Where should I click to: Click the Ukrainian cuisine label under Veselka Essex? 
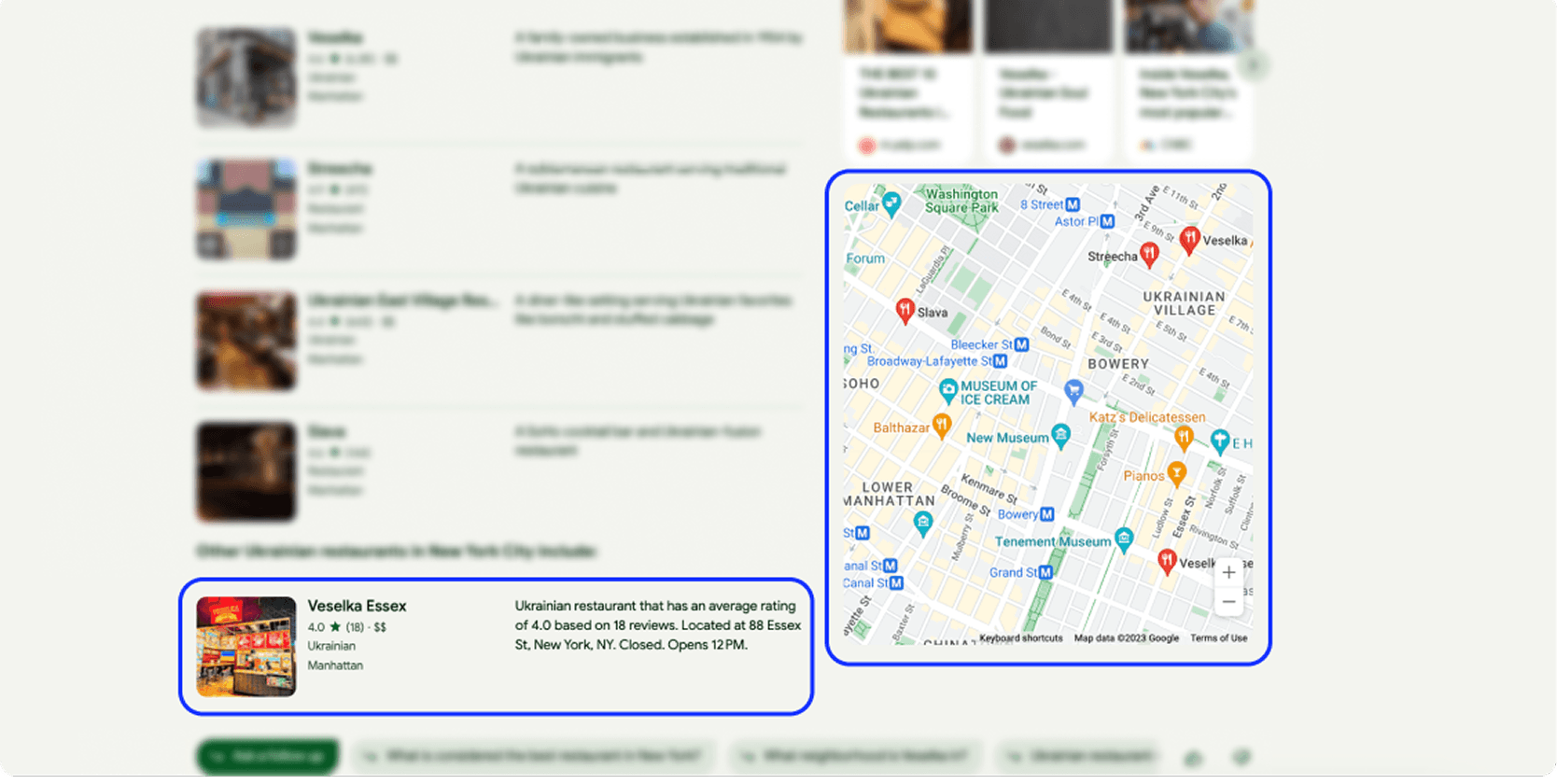click(x=331, y=646)
